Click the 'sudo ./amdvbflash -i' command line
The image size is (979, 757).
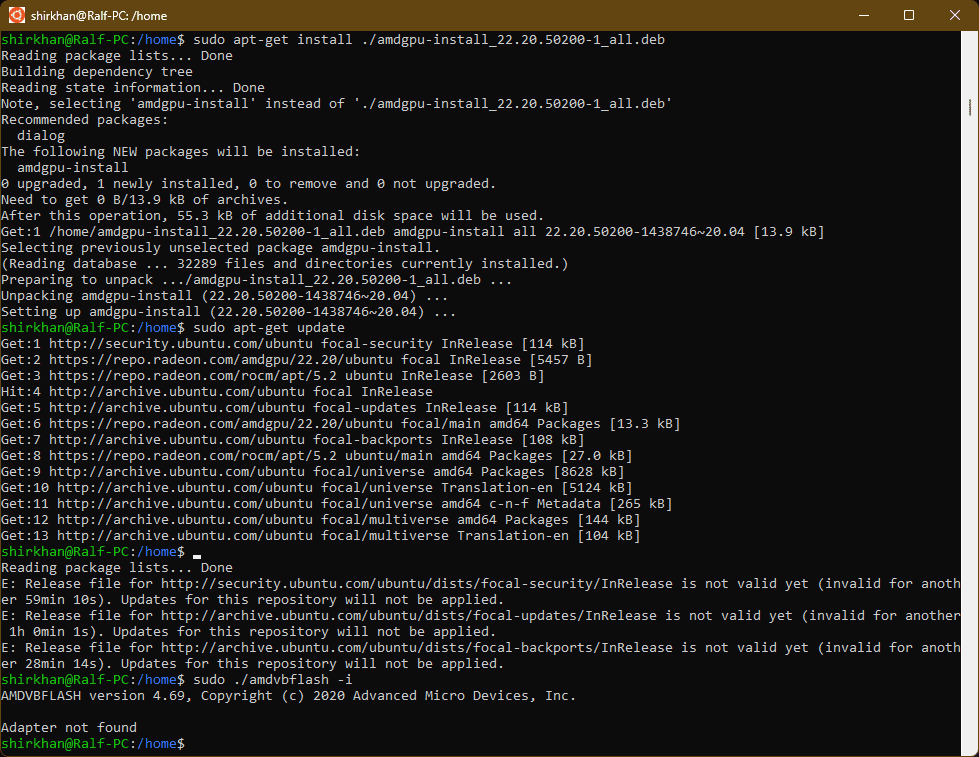coord(177,680)
